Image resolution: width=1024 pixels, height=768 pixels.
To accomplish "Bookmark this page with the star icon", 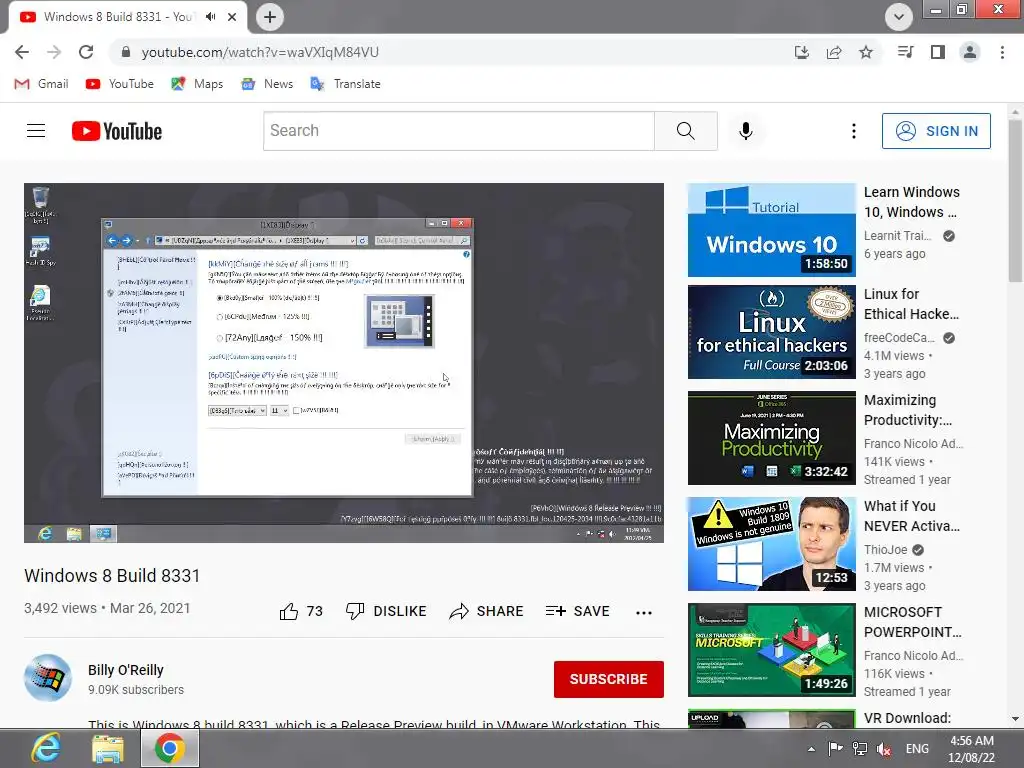I will pyautogui.click(x=866, y=52).
